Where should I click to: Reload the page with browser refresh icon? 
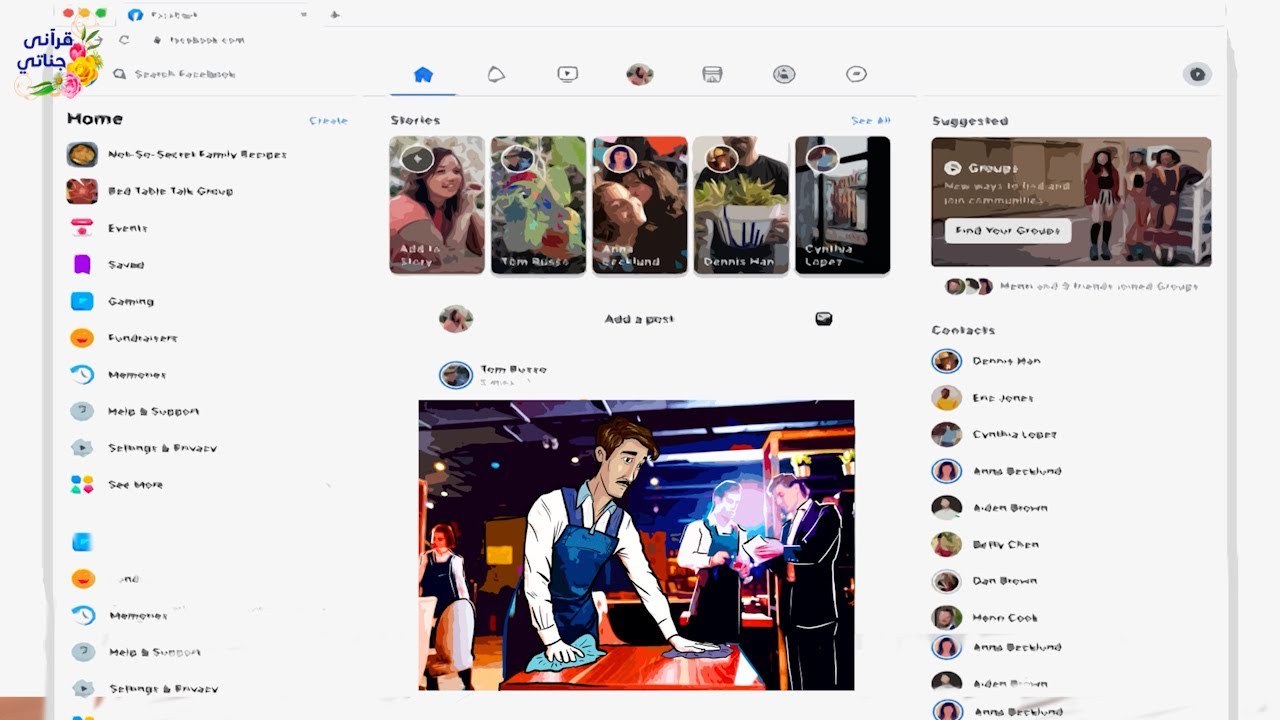click(x=124, y=40)
